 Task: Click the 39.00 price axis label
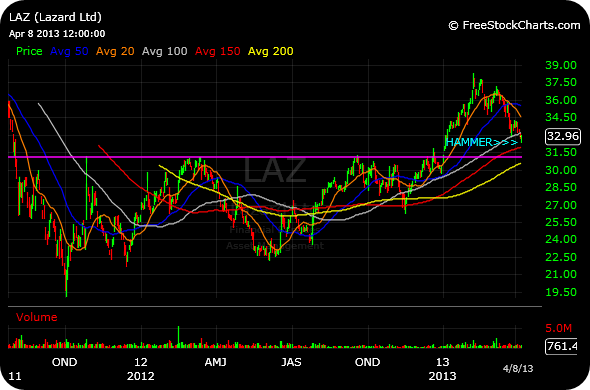[561, 65]
